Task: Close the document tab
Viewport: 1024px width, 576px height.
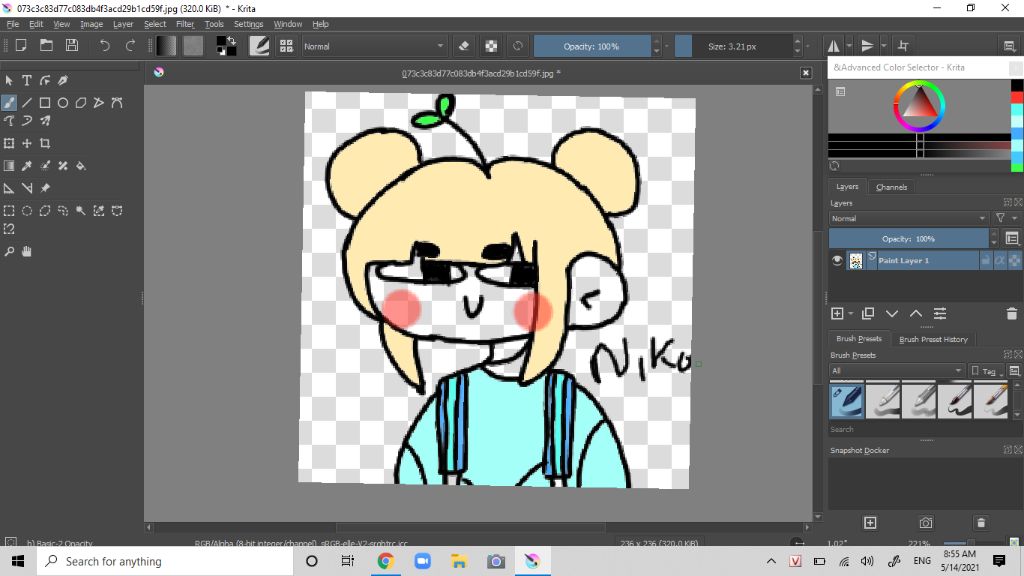Action: pos(806,72)
